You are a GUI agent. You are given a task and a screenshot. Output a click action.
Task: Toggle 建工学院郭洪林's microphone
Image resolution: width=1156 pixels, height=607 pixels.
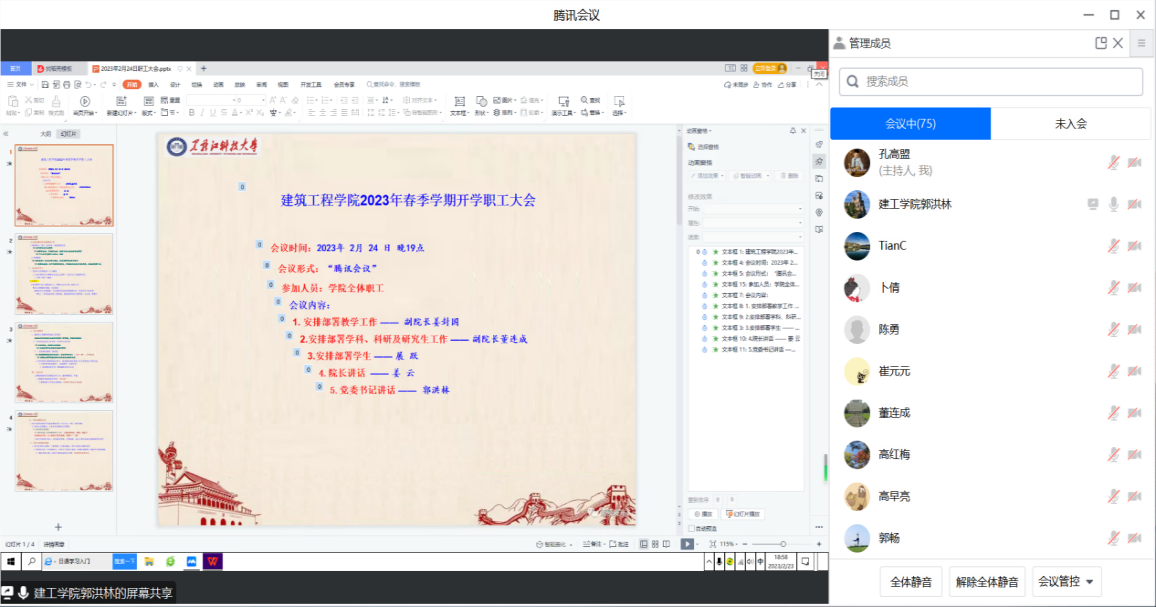(x=1113, y=204)
